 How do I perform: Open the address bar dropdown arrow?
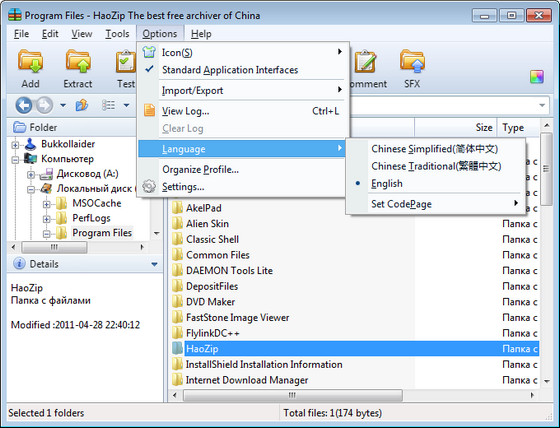coord(542,105)
